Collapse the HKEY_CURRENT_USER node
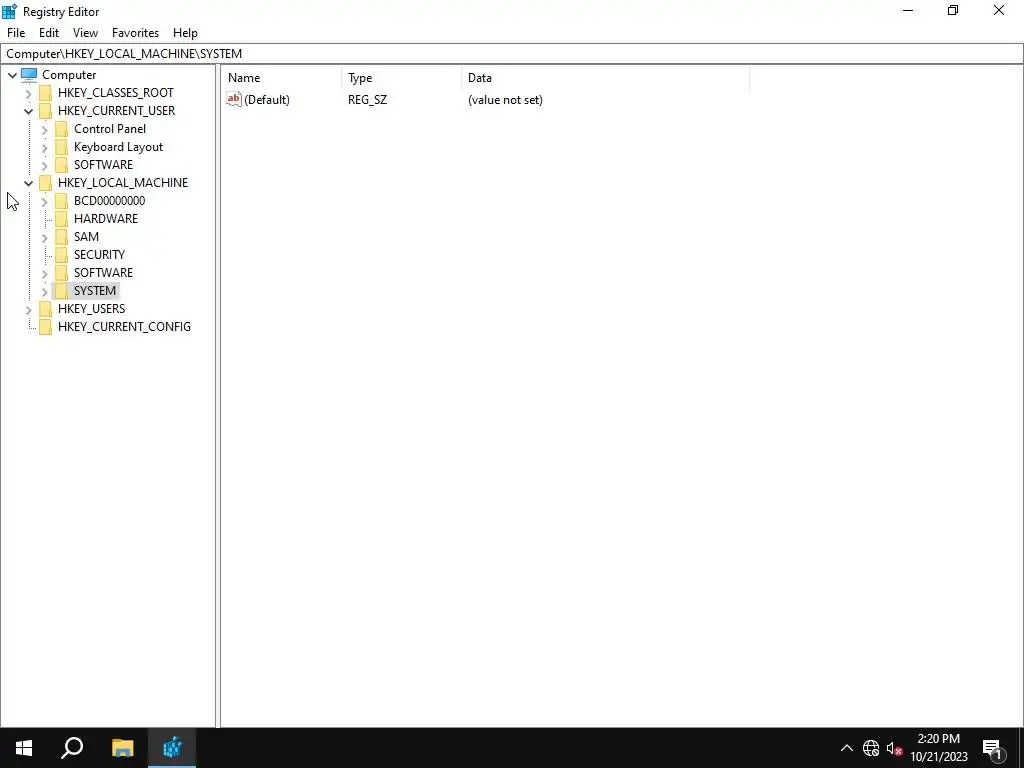The image size is (1024, 768). (x=28, y=111)
